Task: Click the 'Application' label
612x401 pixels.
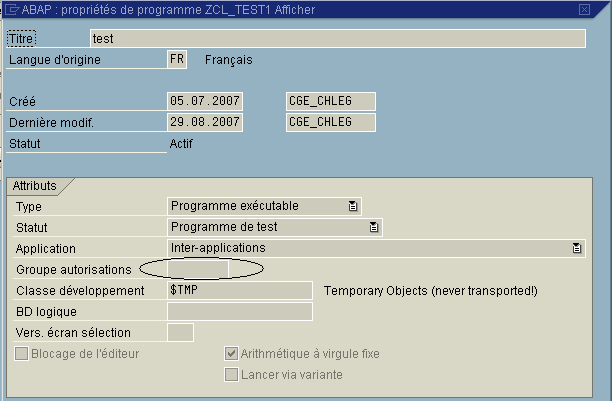Action: [x=46, y=249]
